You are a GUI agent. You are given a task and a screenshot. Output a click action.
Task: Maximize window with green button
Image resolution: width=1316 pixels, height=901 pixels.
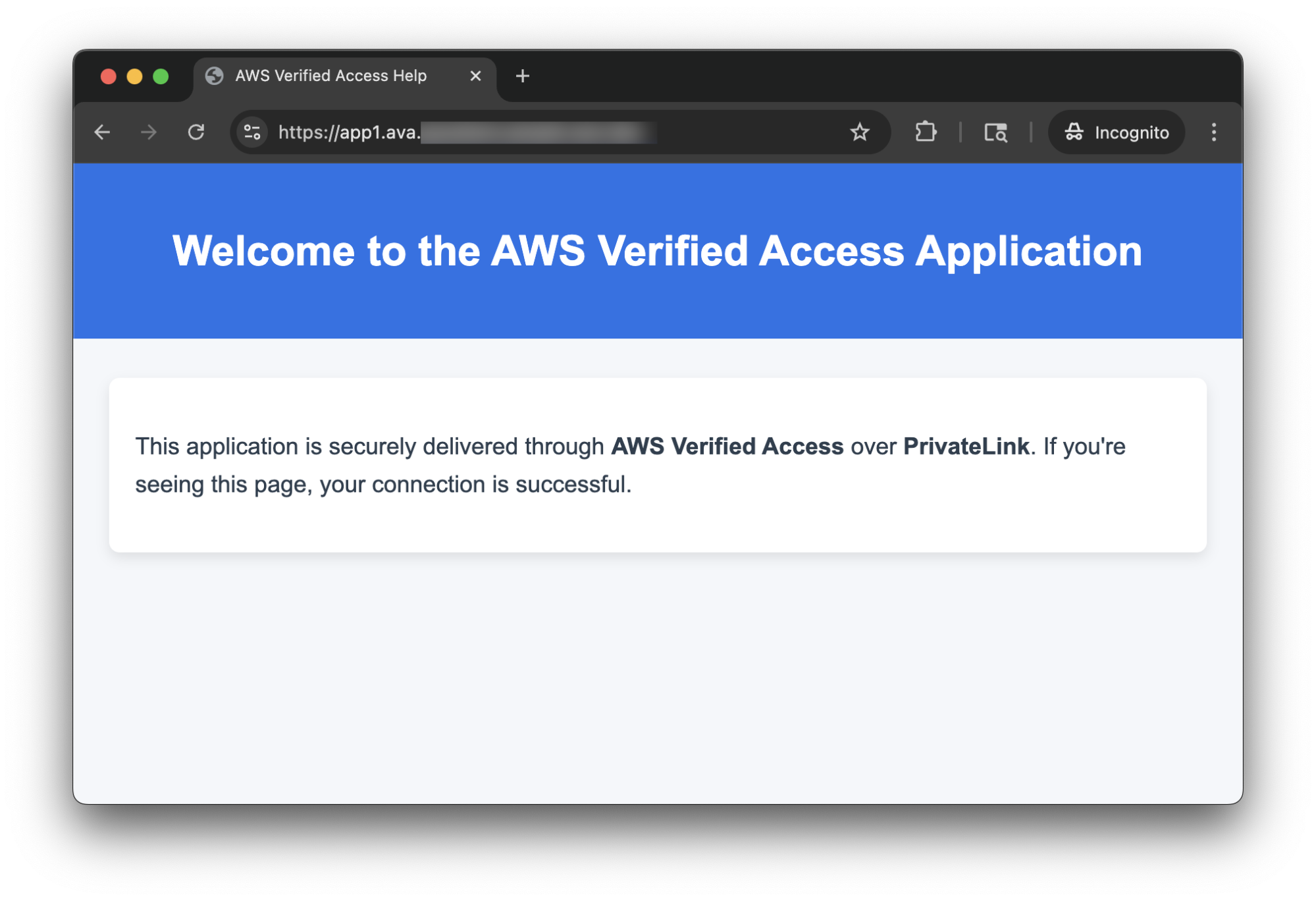[x=161, y=76]
